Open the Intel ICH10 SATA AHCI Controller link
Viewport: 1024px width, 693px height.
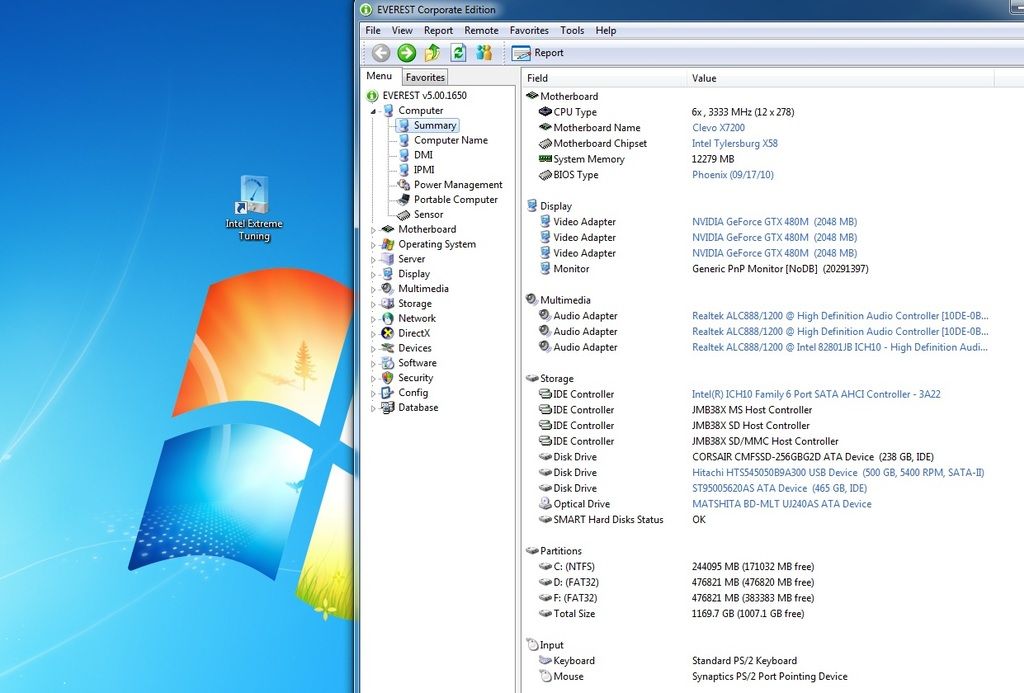pos(816,394)
